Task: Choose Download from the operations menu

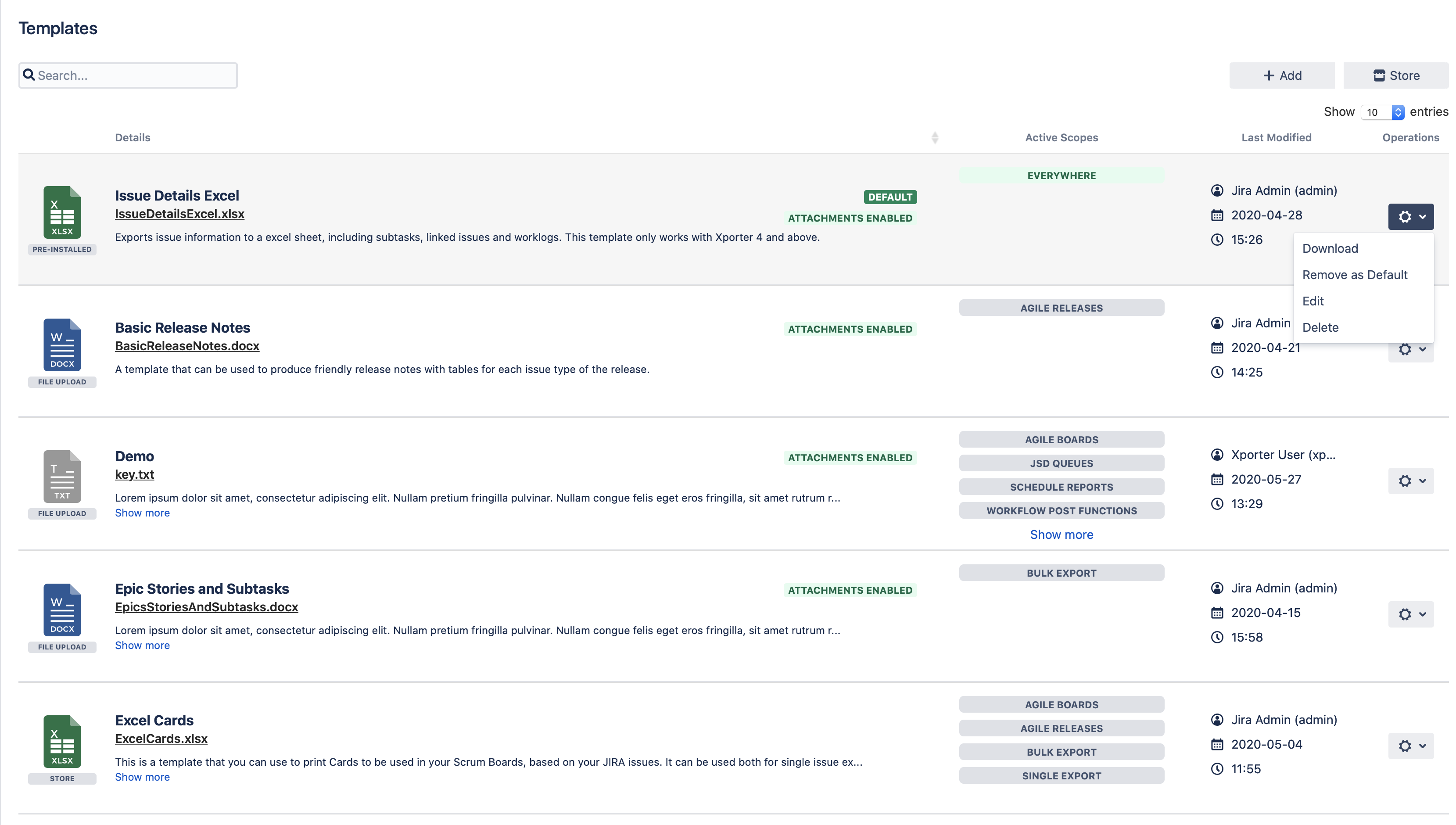Action: pos(1330,248)
